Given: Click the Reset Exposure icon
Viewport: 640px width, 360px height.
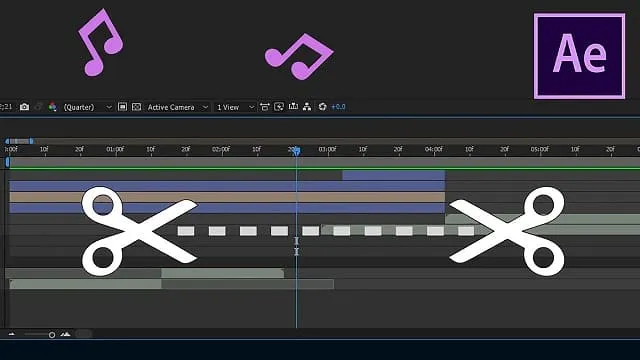Looking at the screenshot, I should point(322,107).
